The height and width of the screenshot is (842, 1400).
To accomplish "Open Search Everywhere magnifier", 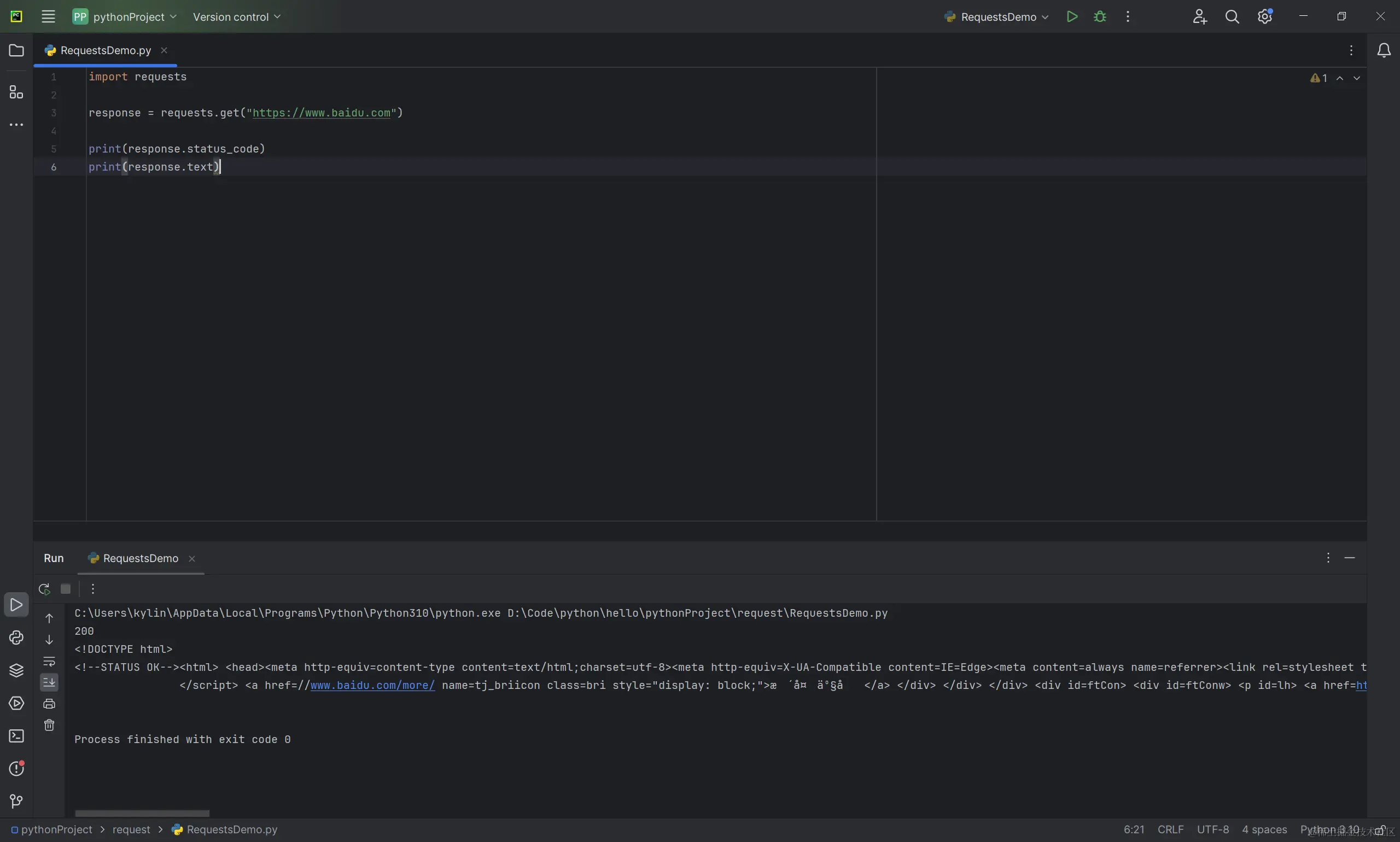I will tap(1232, 16).
